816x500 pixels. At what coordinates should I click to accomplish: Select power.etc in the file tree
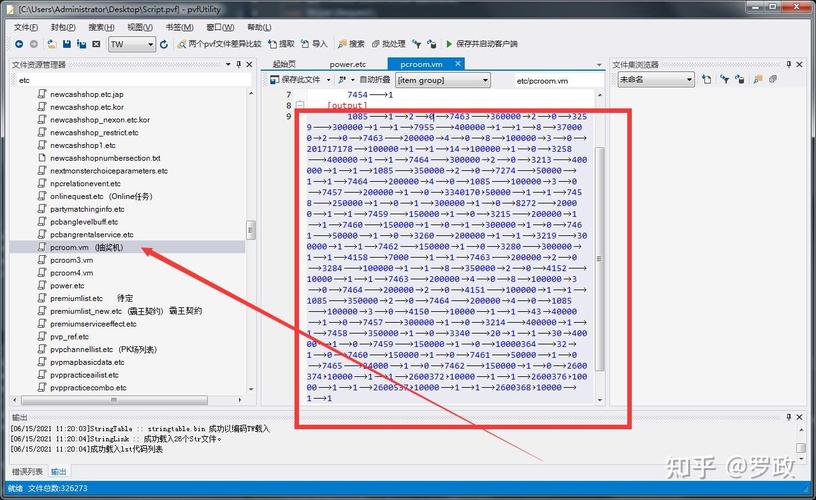pyautogui.click(x=67, y=286)
